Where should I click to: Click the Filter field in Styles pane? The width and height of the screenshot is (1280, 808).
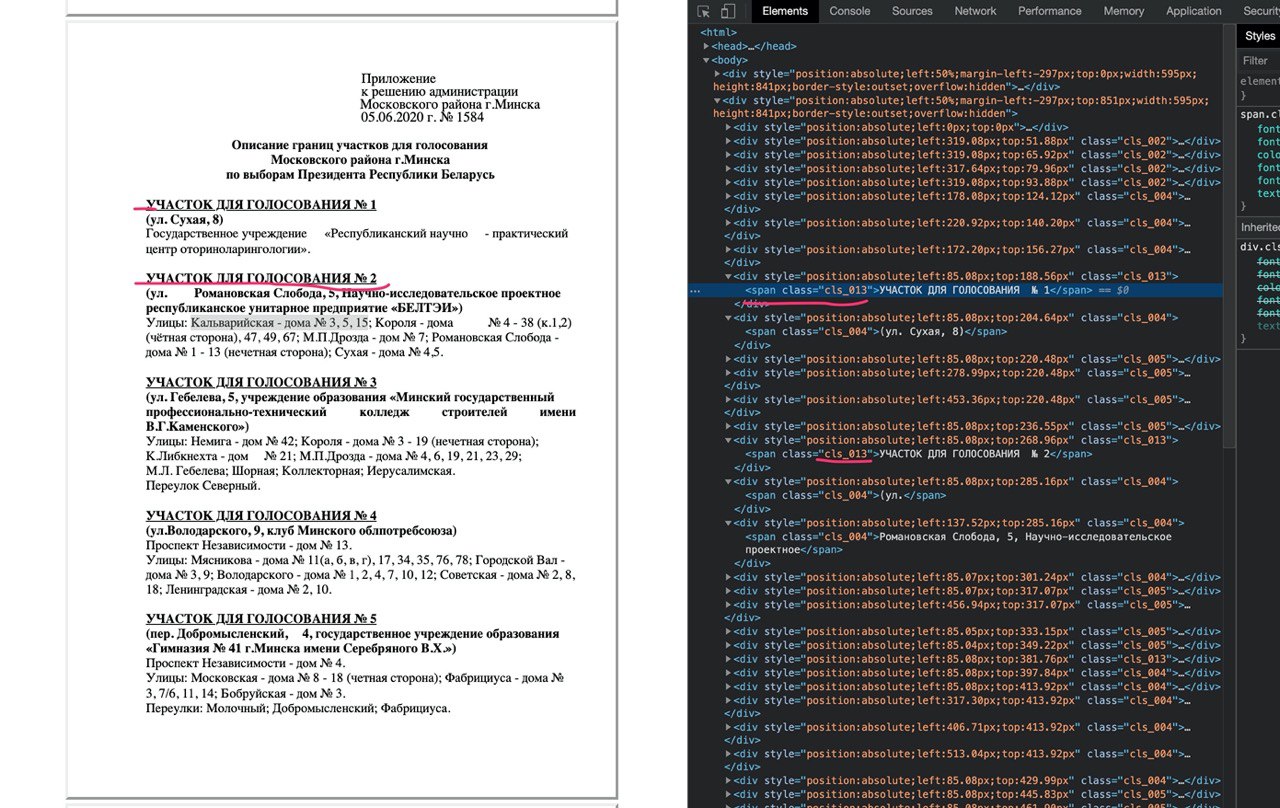point(1260,61)
